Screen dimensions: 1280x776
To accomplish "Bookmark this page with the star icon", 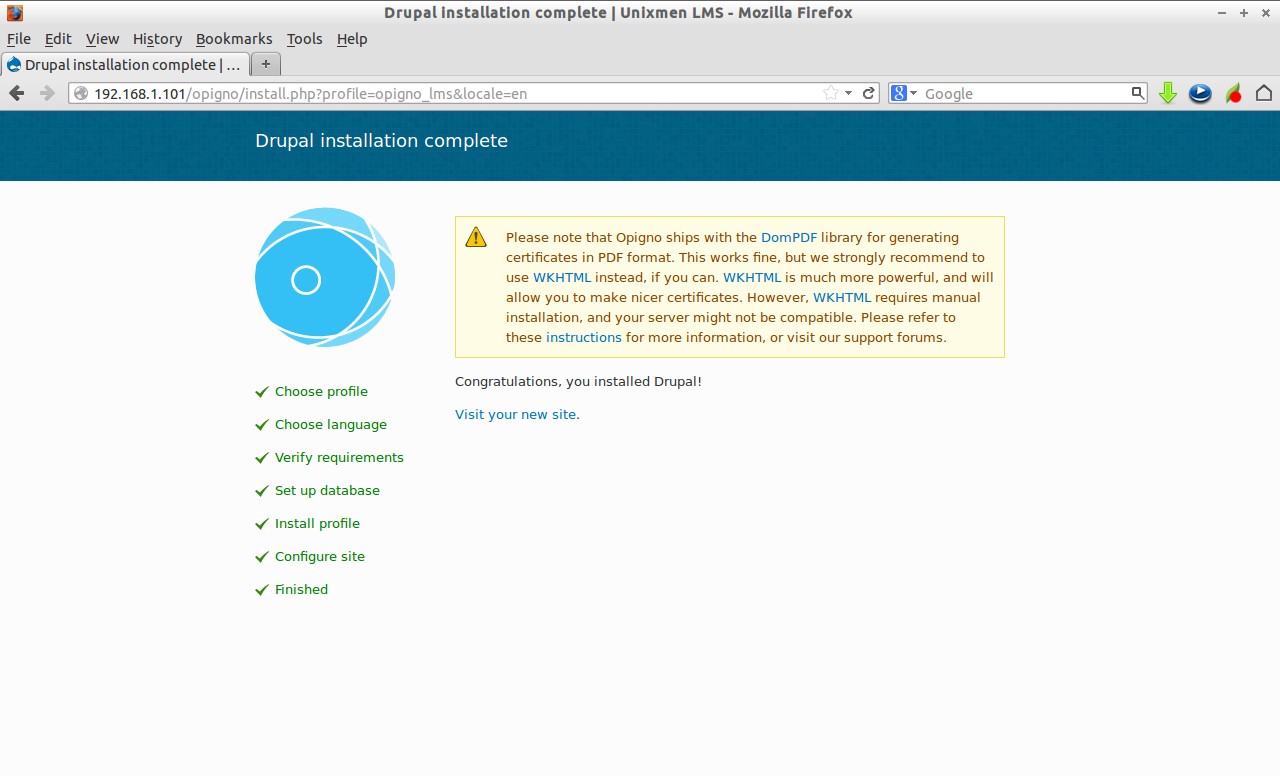I will coord(831,93).
